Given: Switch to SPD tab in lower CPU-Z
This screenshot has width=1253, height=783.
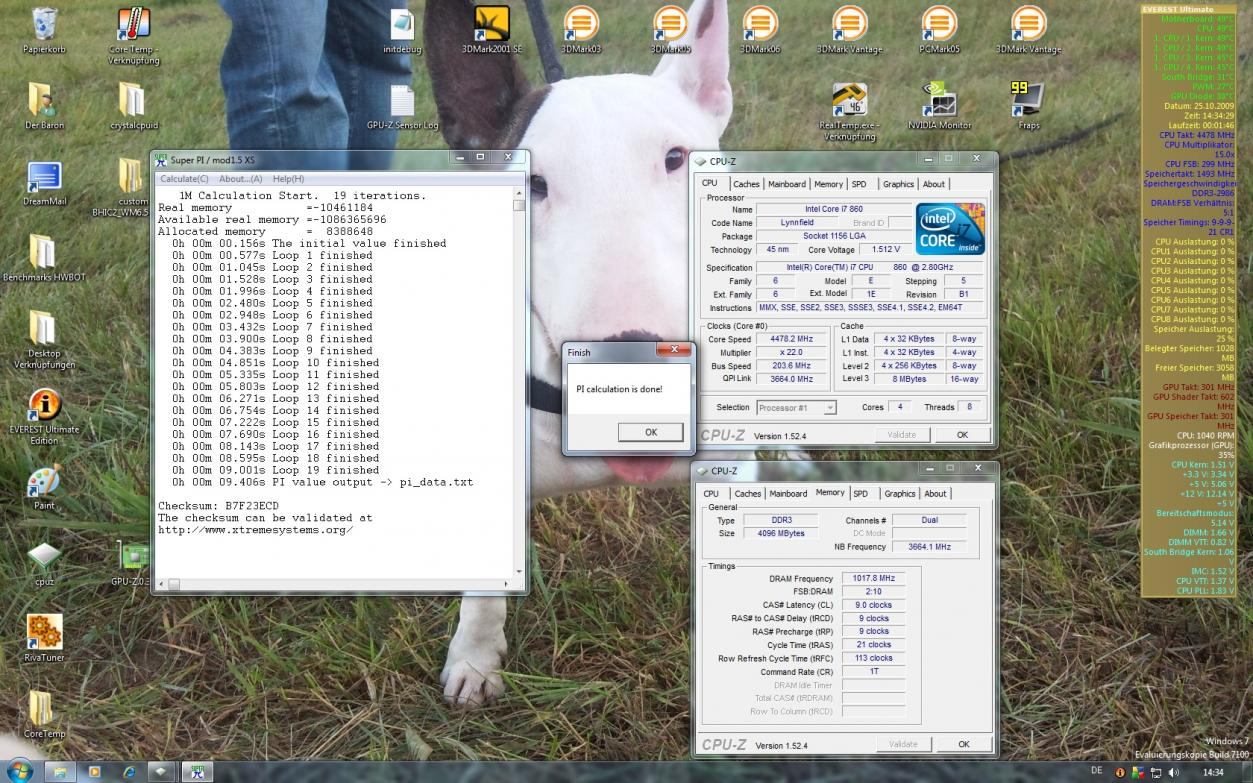Looking at the screenshot, I should click(x=860, y=493).
